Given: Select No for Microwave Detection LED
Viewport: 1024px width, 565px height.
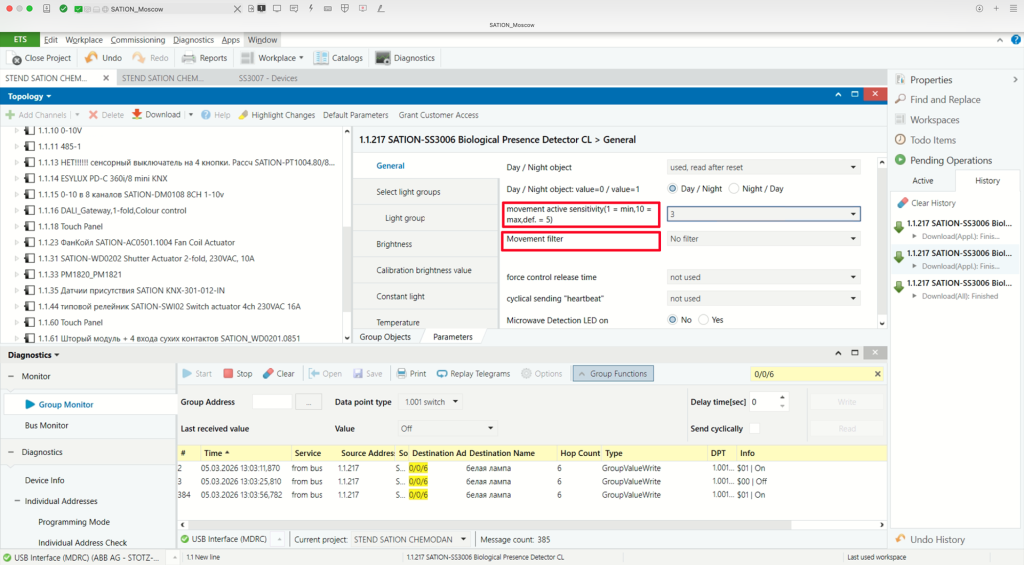Looking at the screenshot, I should click(673, 320).
